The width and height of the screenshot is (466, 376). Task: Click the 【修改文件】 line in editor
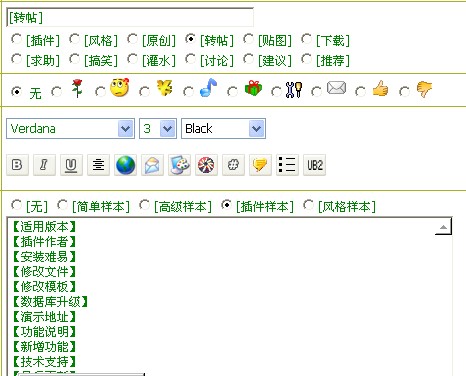coord(44,272)
